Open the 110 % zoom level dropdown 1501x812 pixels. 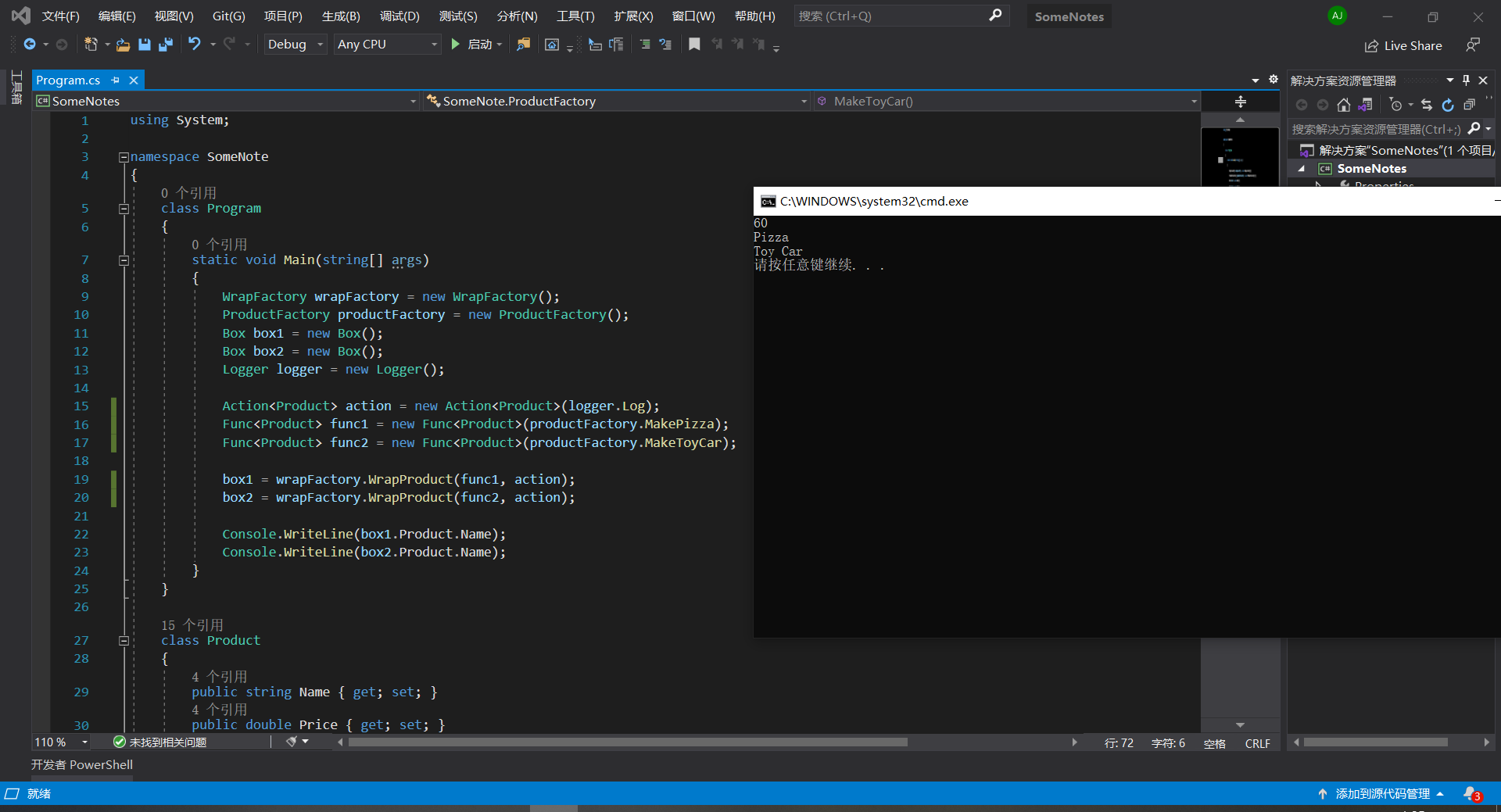[61, 742]
